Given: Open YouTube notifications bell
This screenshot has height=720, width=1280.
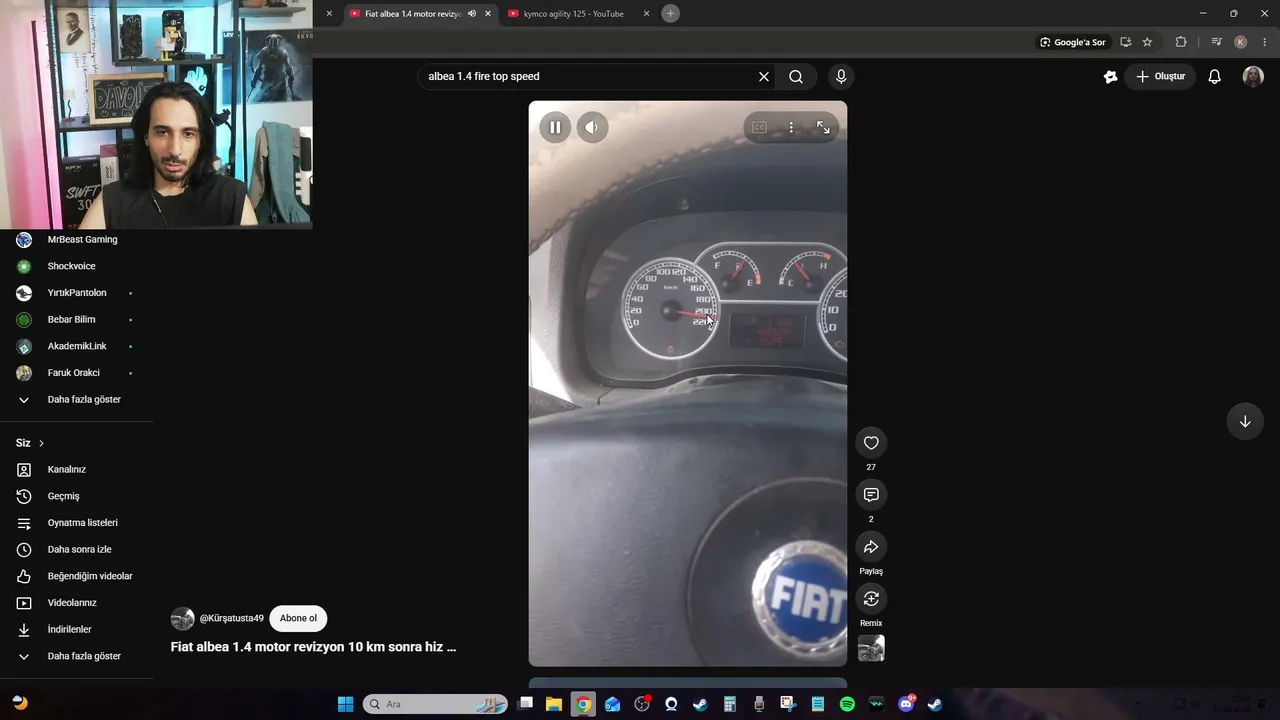Looking at the screenshot, I should tap(1215, 77).
